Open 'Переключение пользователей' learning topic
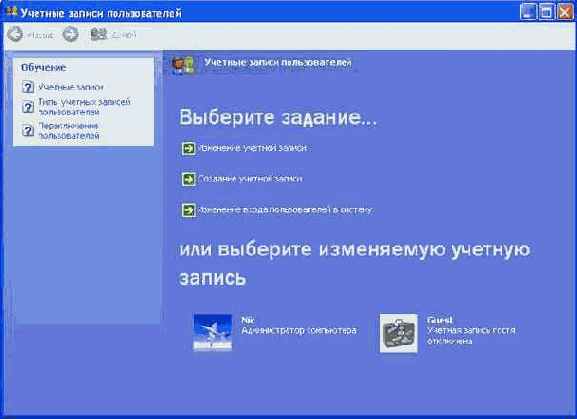 click(69, 131)
